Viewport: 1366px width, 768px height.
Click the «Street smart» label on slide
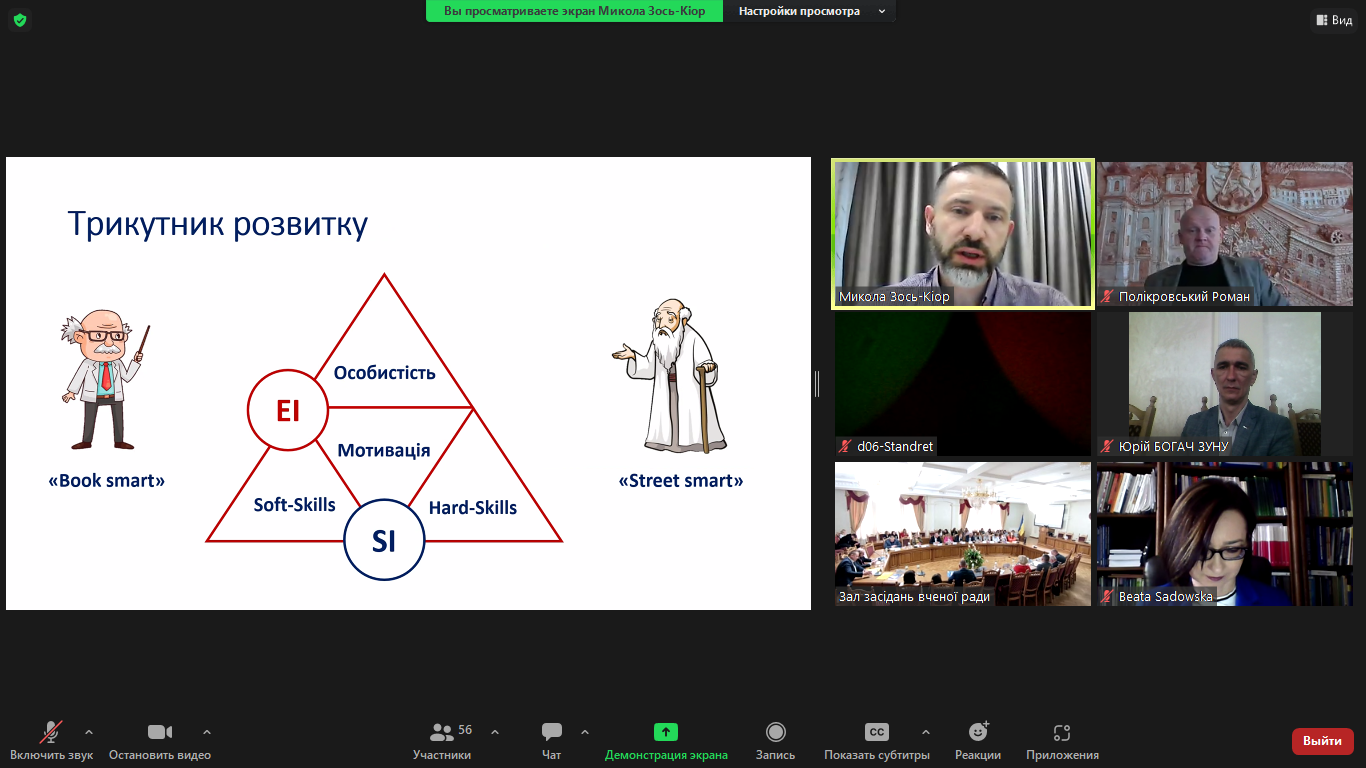tap(681, 481)
